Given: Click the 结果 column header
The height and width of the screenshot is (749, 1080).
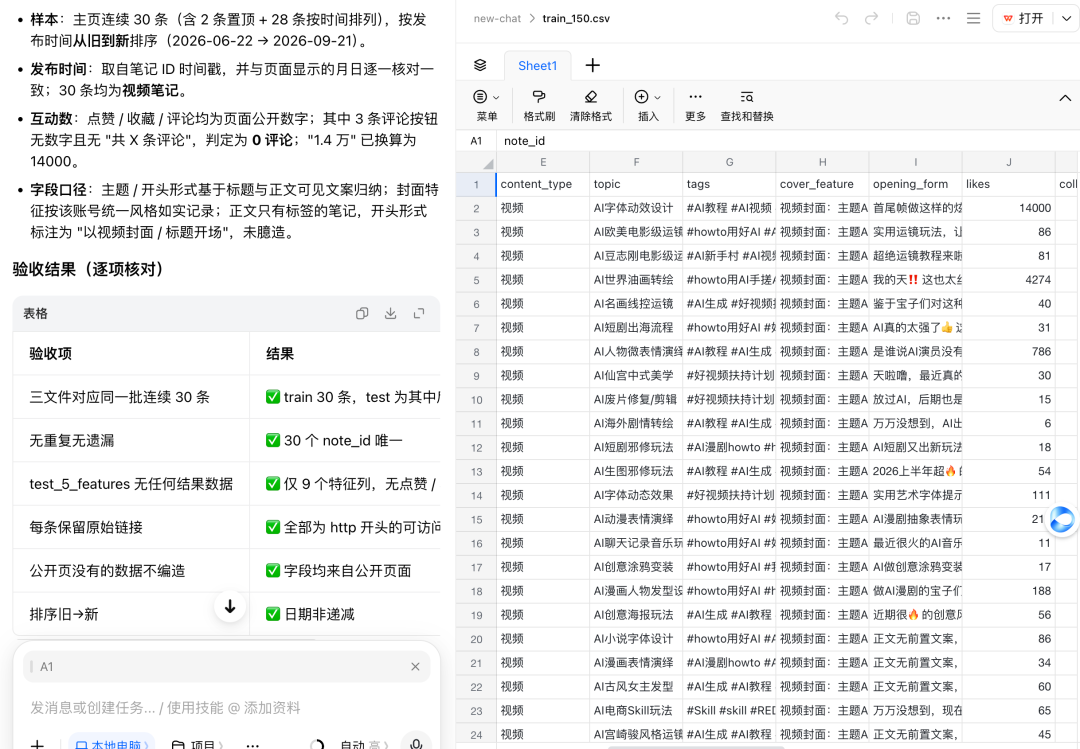Looking at the screenshot, I should pos(345,353).
